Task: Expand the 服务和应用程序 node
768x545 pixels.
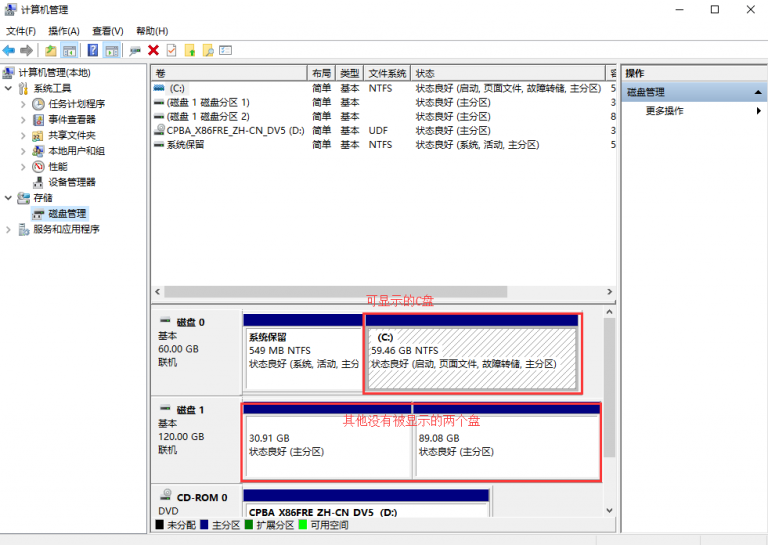Action: pos(9,229)
